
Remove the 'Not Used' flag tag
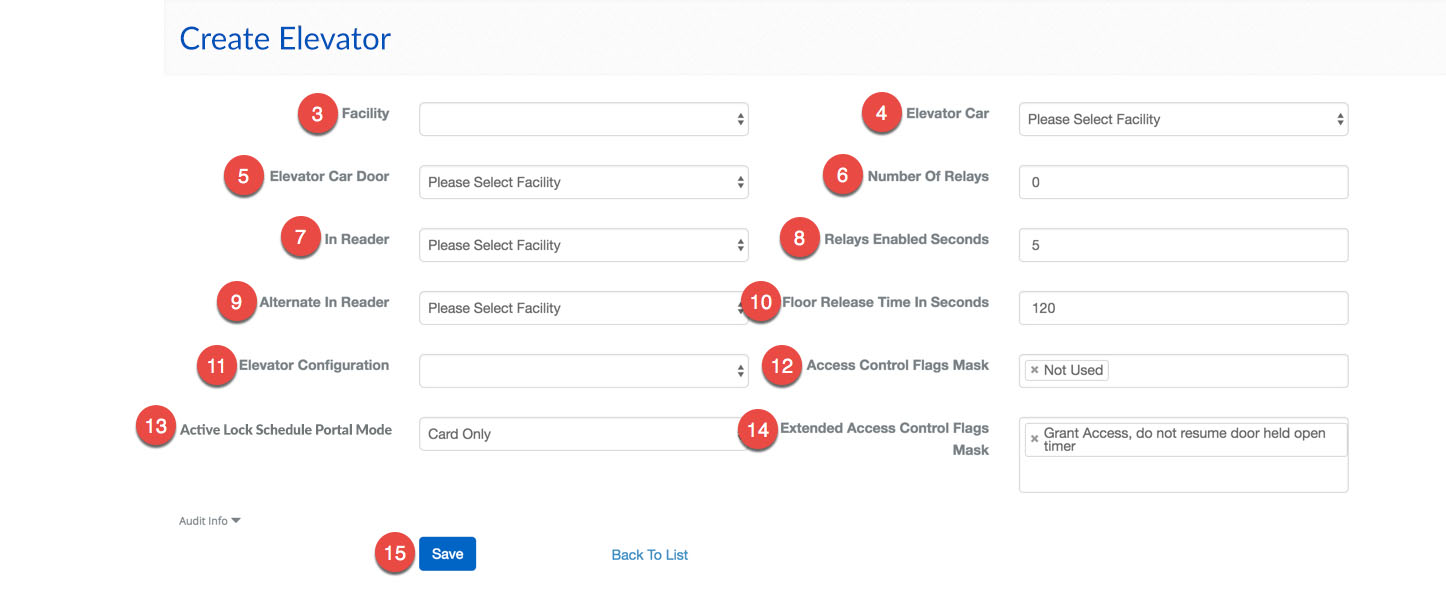tap(1034, 370)
